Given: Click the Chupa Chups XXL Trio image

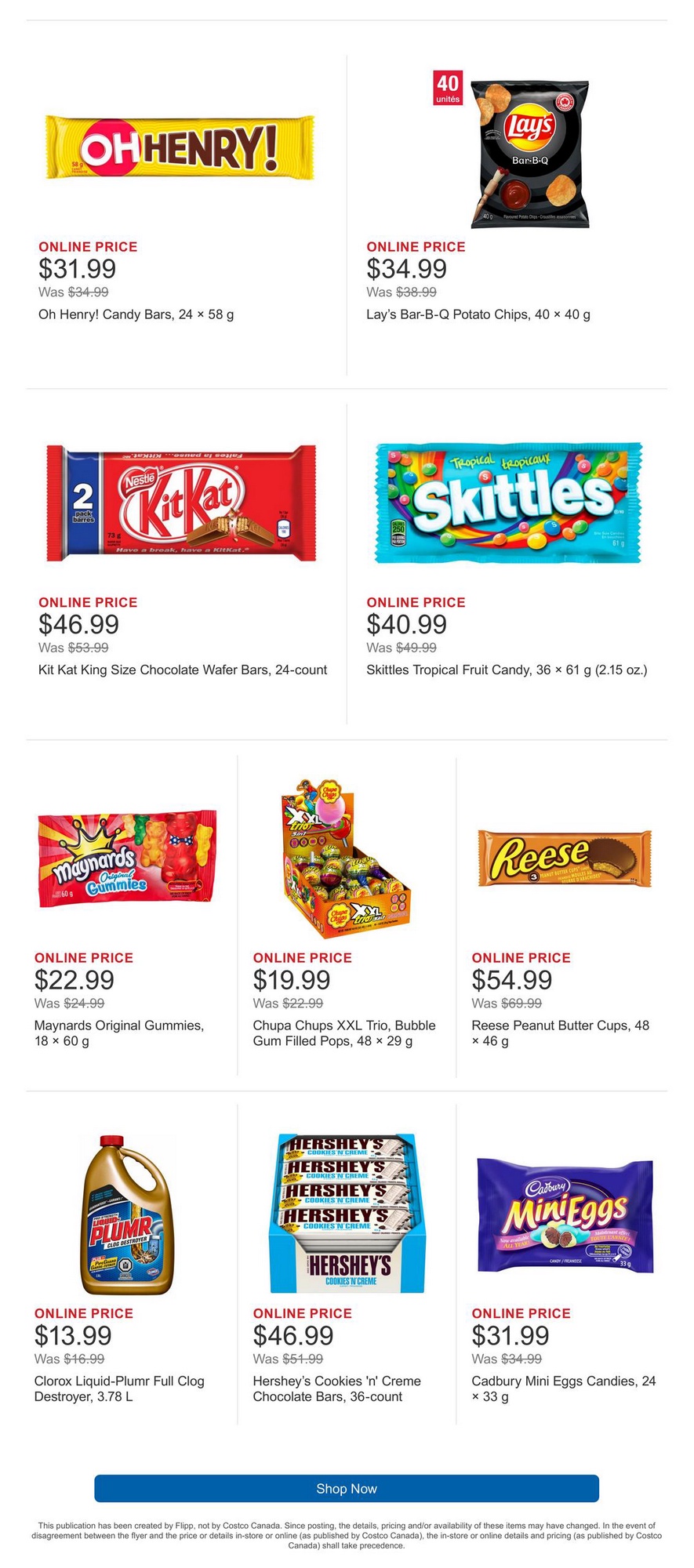Looking at the screenshot, I should pyautogui.click(x=345, y=858).
